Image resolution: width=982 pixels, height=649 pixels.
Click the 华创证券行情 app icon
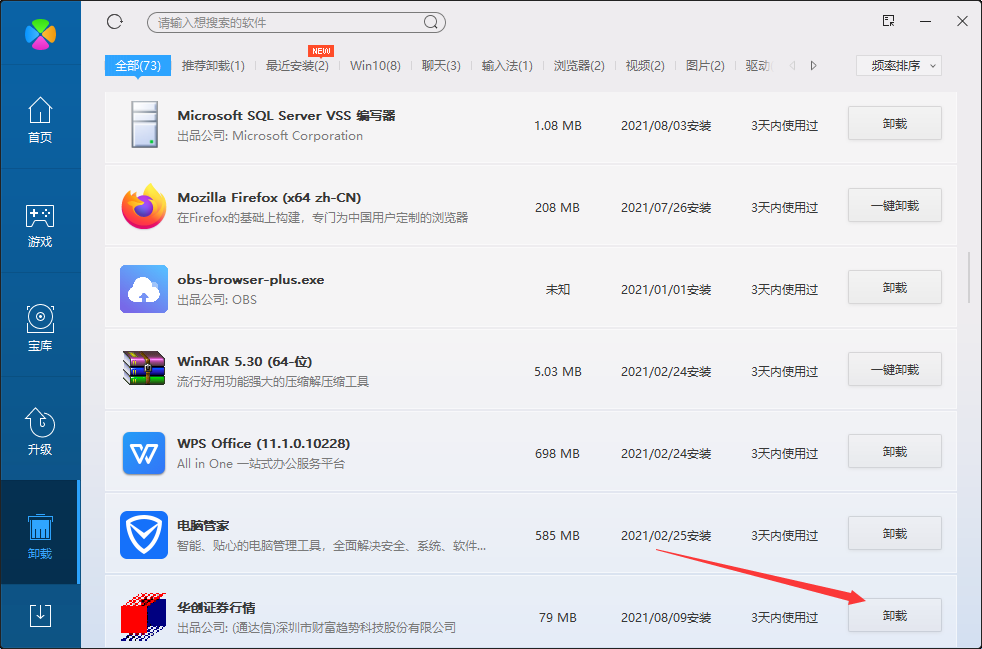[144, 616]
